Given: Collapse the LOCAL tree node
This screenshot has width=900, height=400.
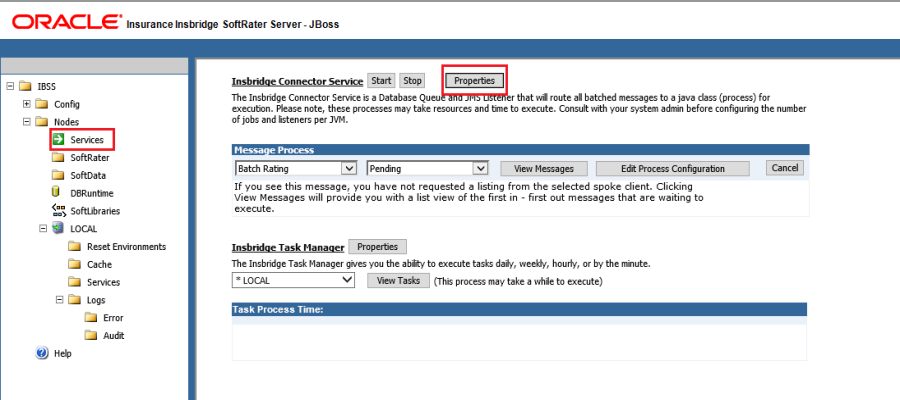Looking at the screenshot, I should coord(42,228).
